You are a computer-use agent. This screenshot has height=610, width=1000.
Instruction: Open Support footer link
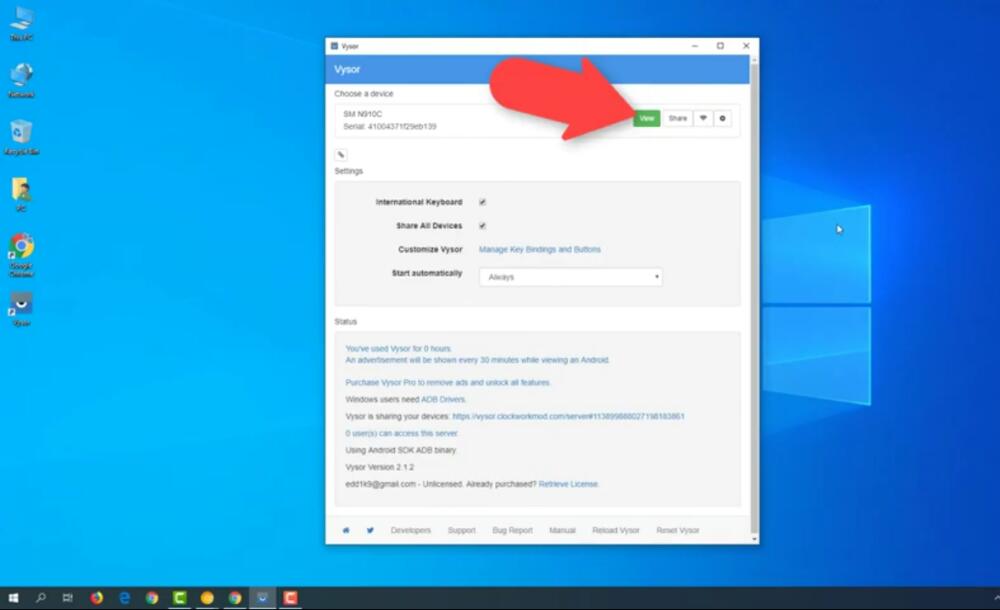(x=461, y=530)
